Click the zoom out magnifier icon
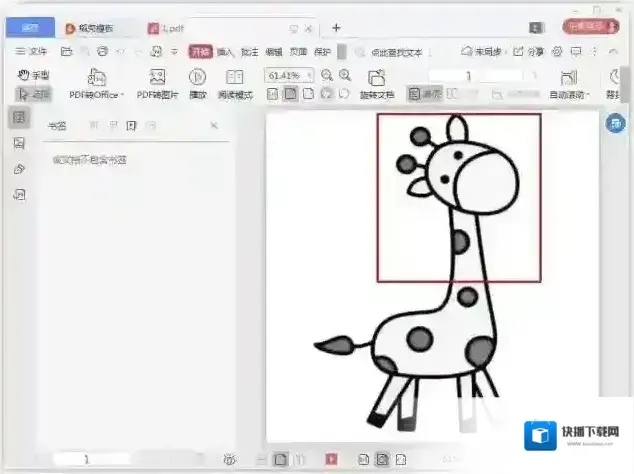The height and width of the screenshot is (474, 634). [327, 75]
